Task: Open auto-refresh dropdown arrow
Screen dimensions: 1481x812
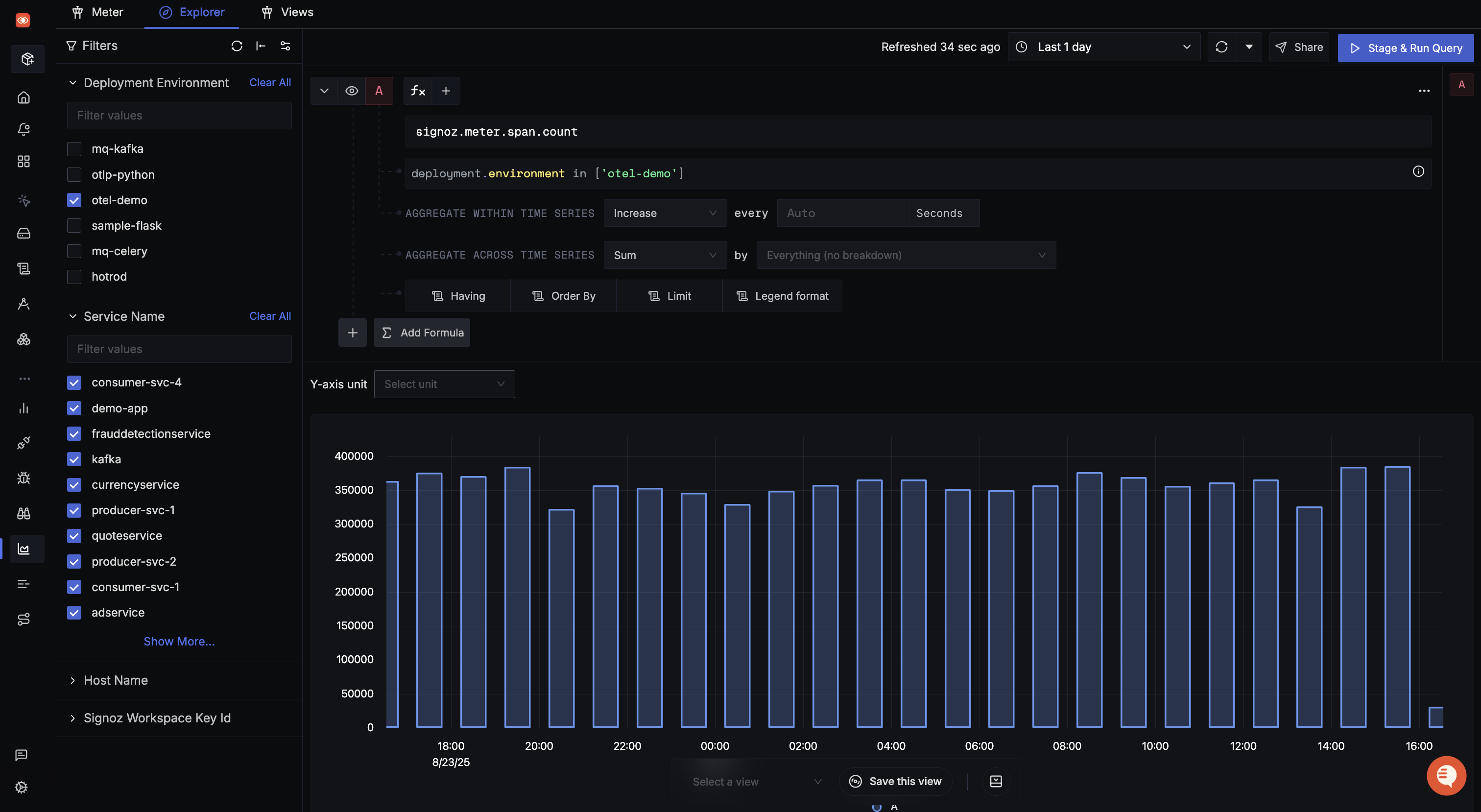Action: (x=1249, y=47)
